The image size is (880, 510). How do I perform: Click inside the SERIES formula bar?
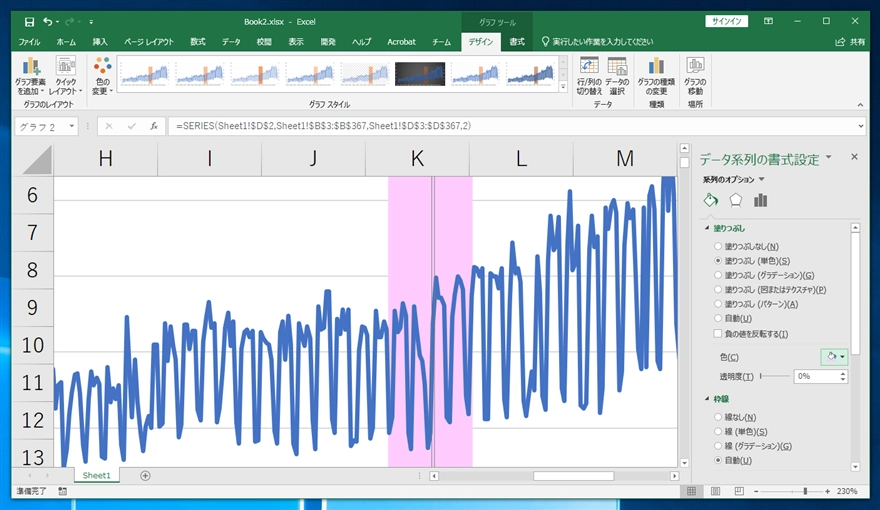coord(511,126)
